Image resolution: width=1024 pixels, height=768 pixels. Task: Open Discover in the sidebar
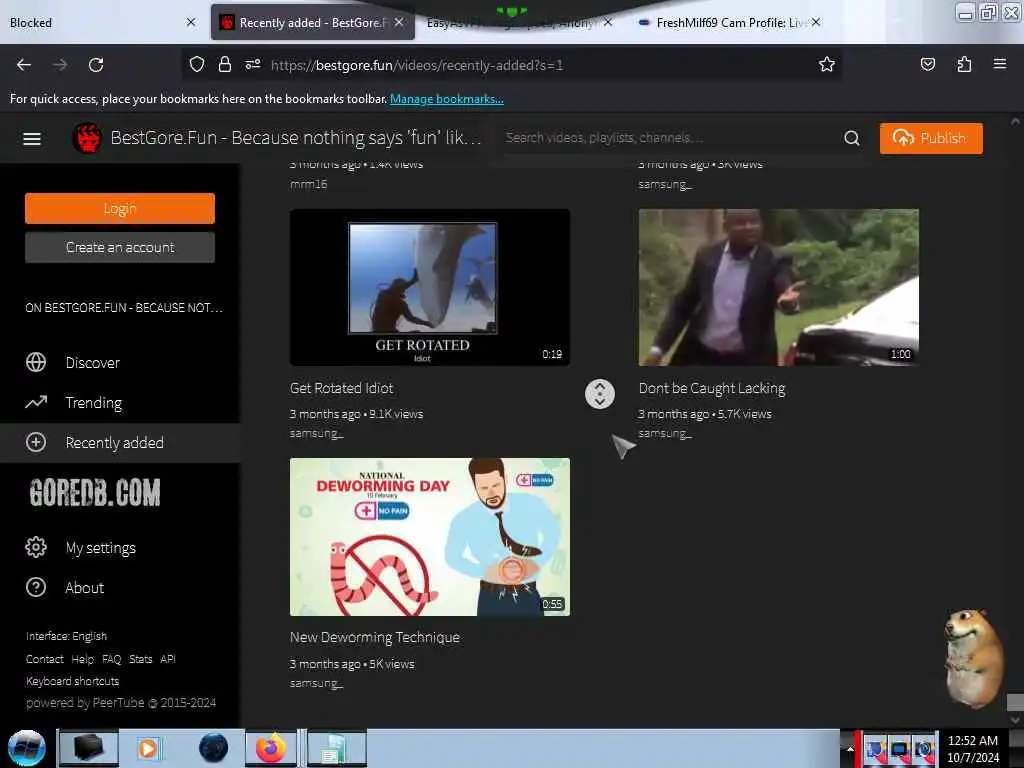93,363
